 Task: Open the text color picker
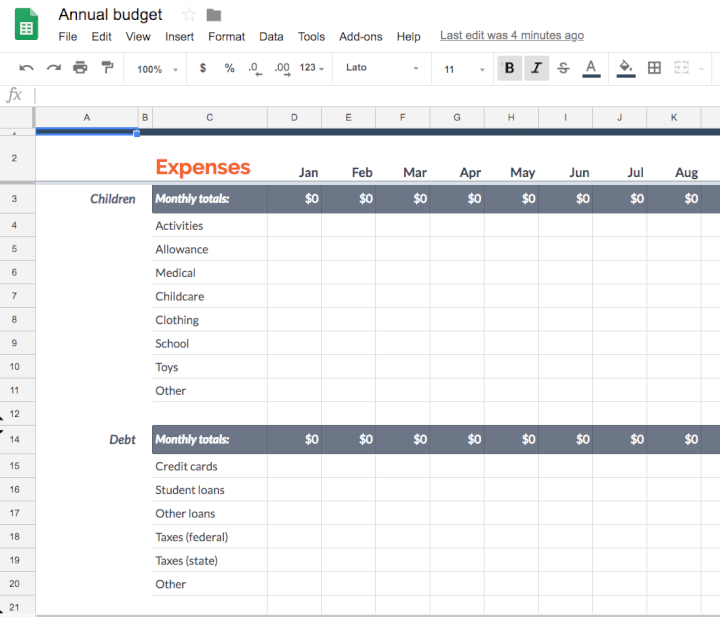pyautogui.click(x=591, y=68)
